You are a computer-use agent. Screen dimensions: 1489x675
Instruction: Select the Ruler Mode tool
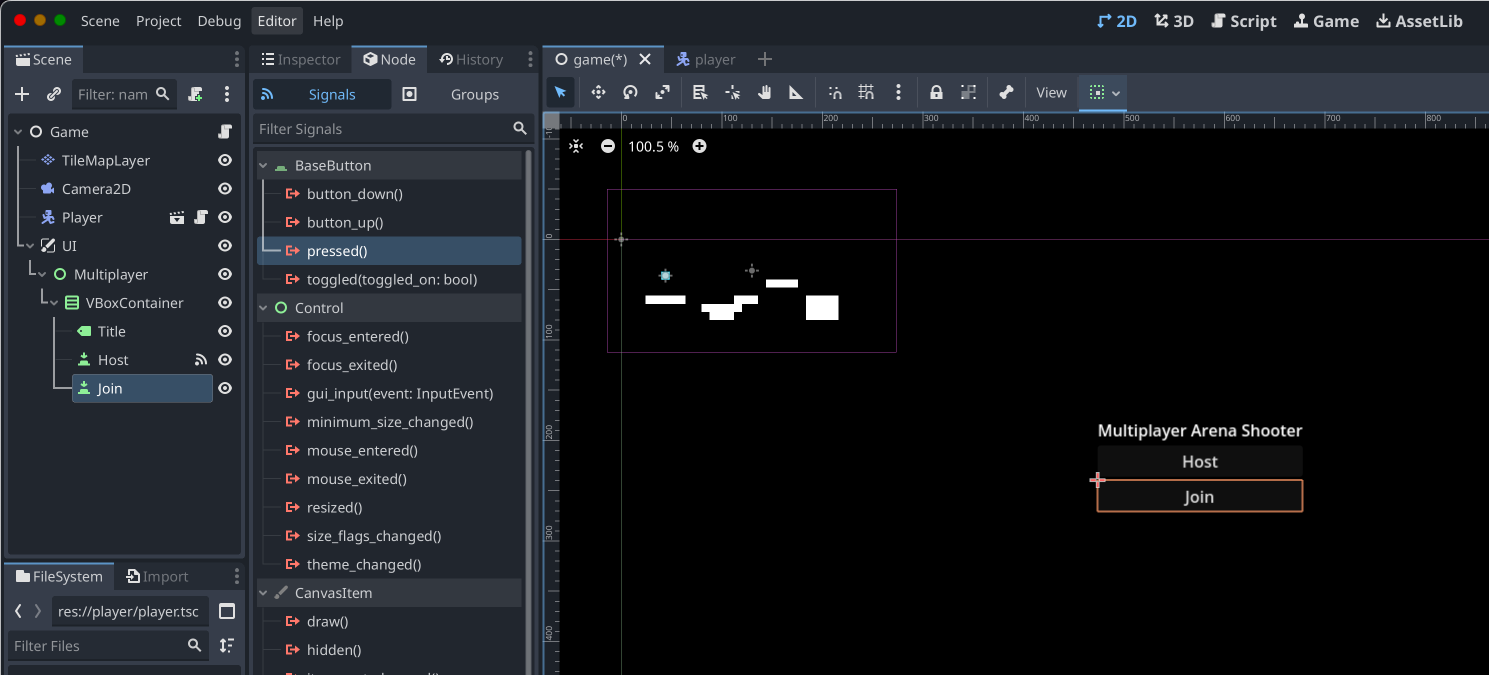point(796,93)
